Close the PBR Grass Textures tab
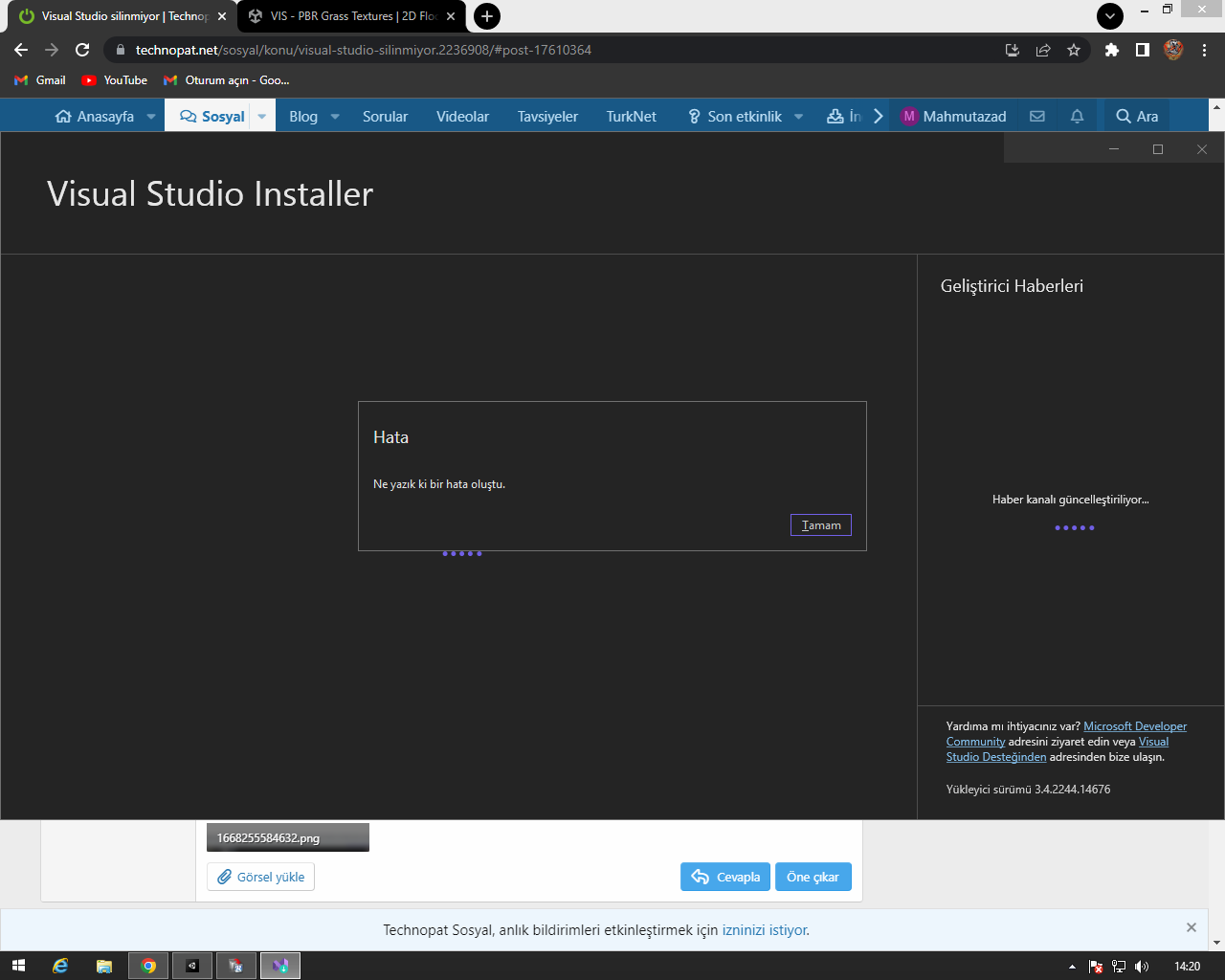Image resolution: width=1225 pixels, height=980 pixels. [x=451, y=16]
